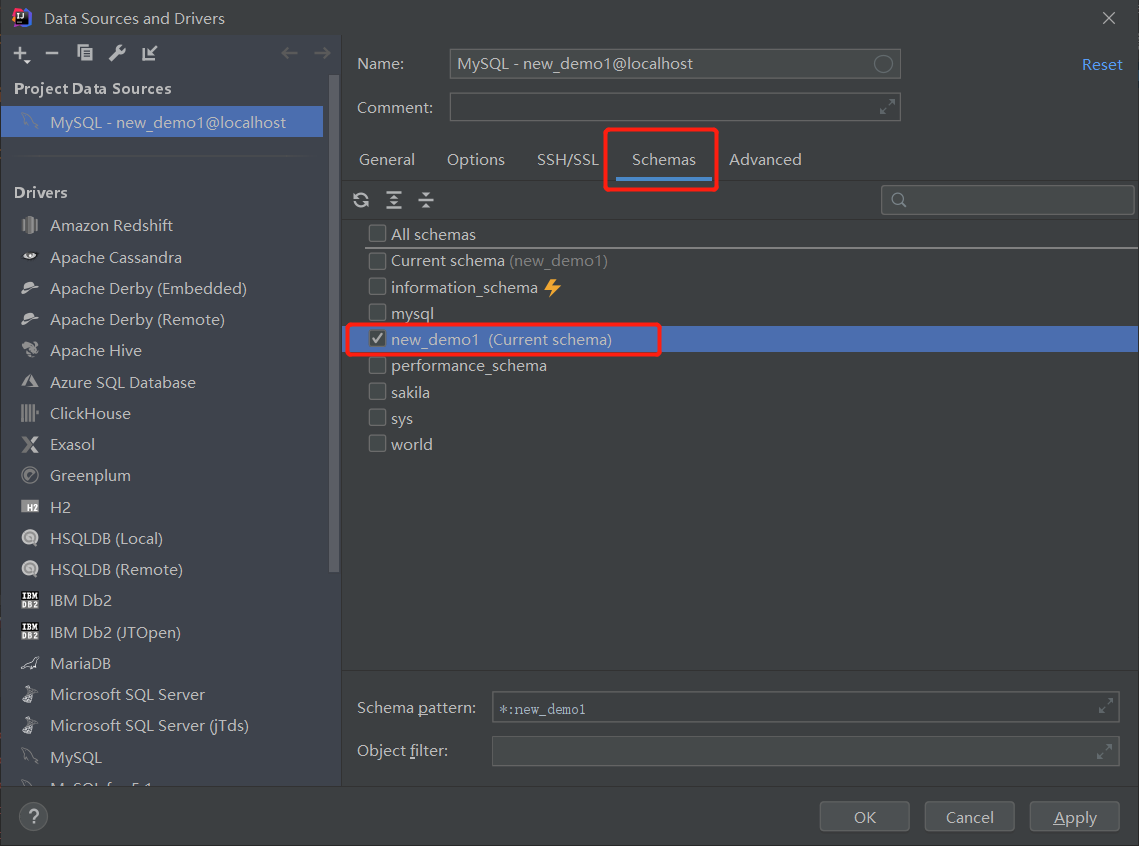Enable the world schema
Image resolution: width=1139 pixels, height=846 pixels.
pos(378,443)
